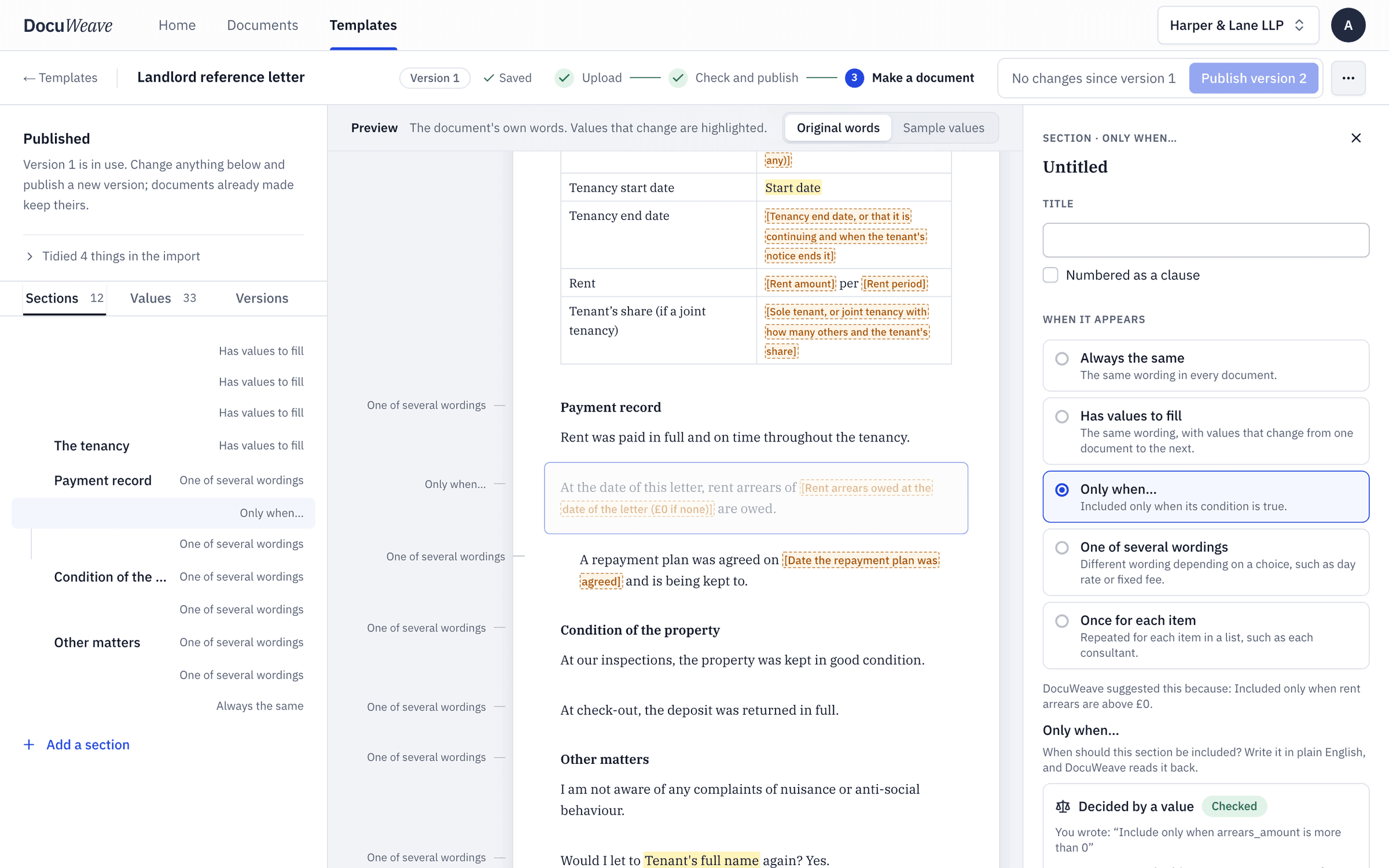Click the Checked status badge
Viewport: 1389px width, 868px height.
pyautogui.click(x=1234, y=806)
